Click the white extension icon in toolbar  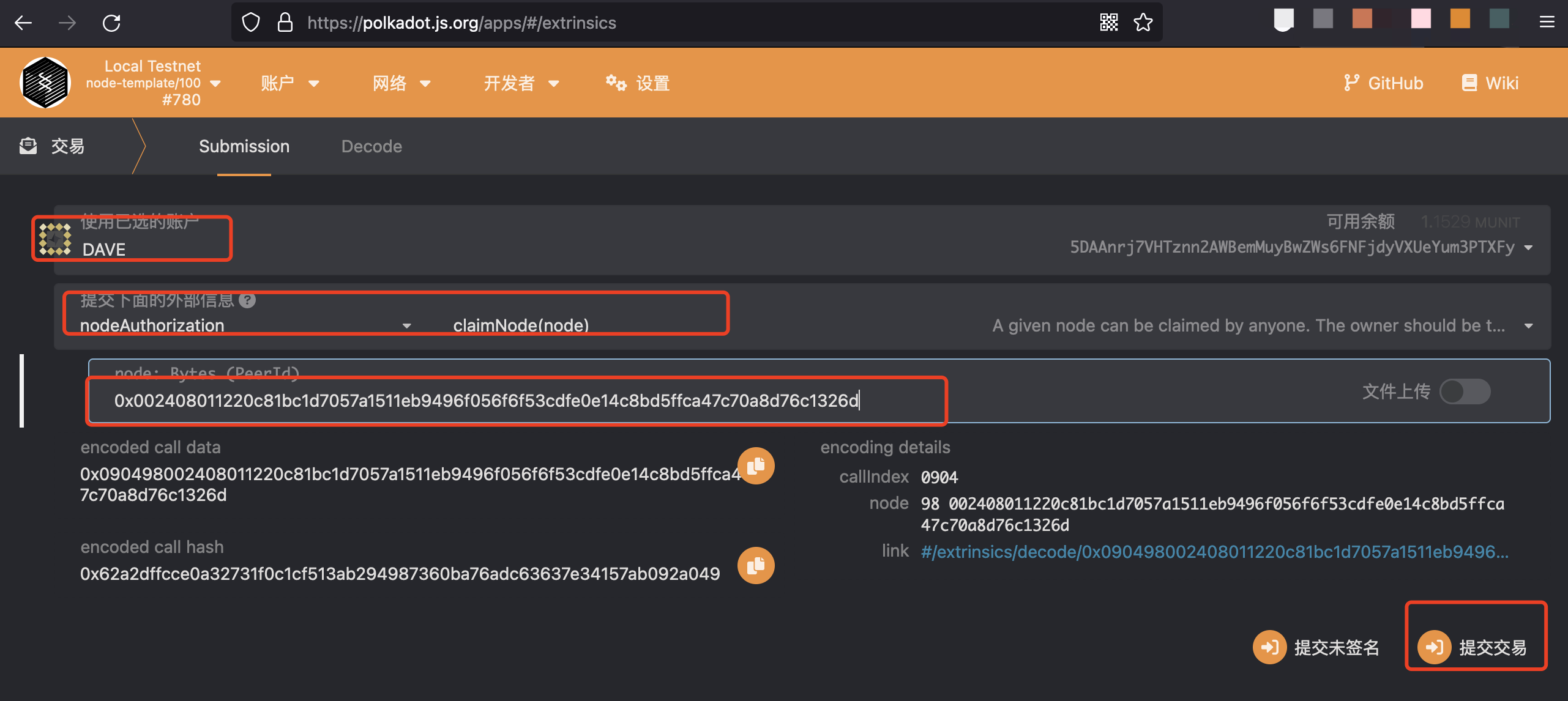1283,20
